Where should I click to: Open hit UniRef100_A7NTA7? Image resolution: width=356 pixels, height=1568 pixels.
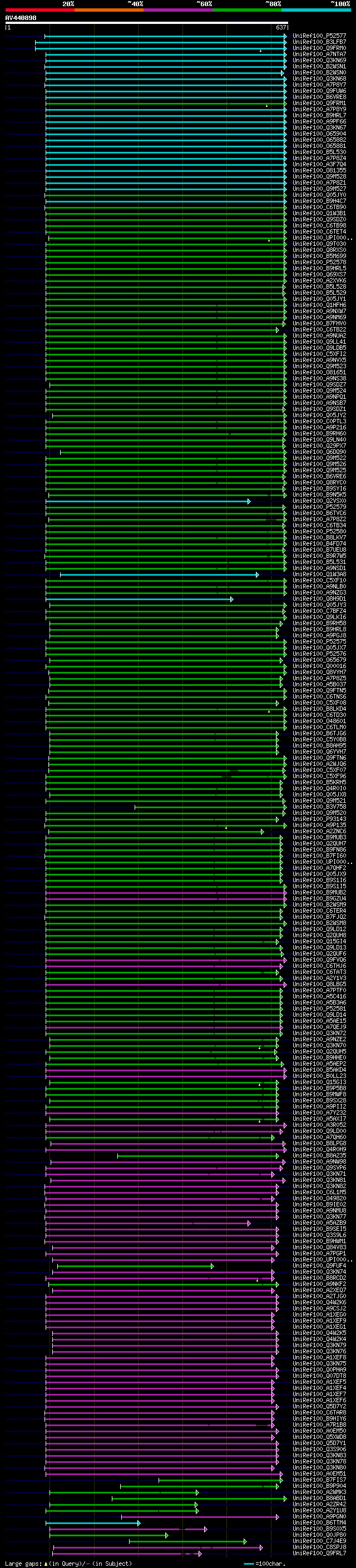click(319, 54)
